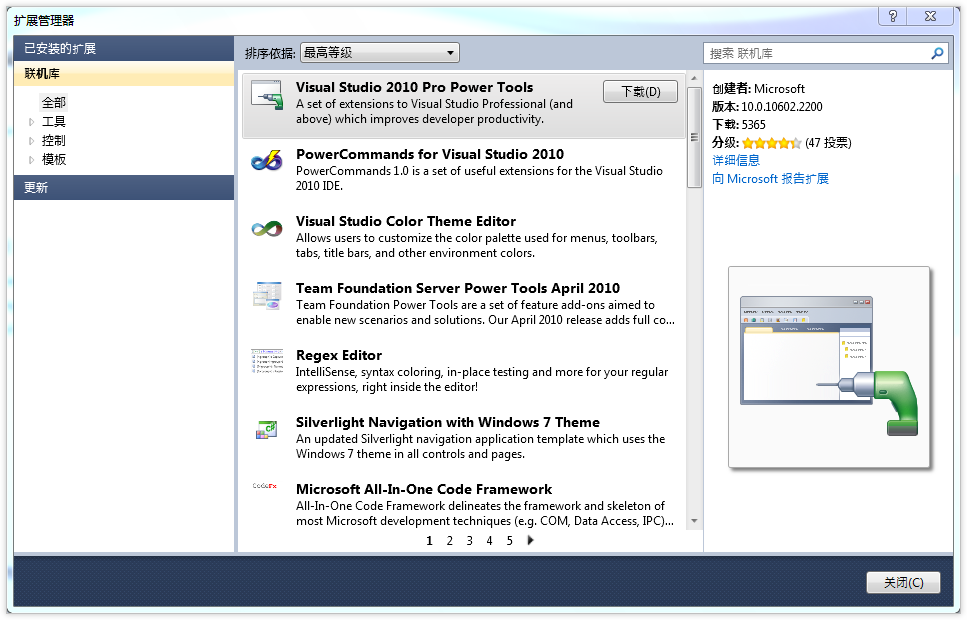Click the (47 投票) votes text
Image resolution: width=967 pixels, height=620 pixels.
point(828,143)
